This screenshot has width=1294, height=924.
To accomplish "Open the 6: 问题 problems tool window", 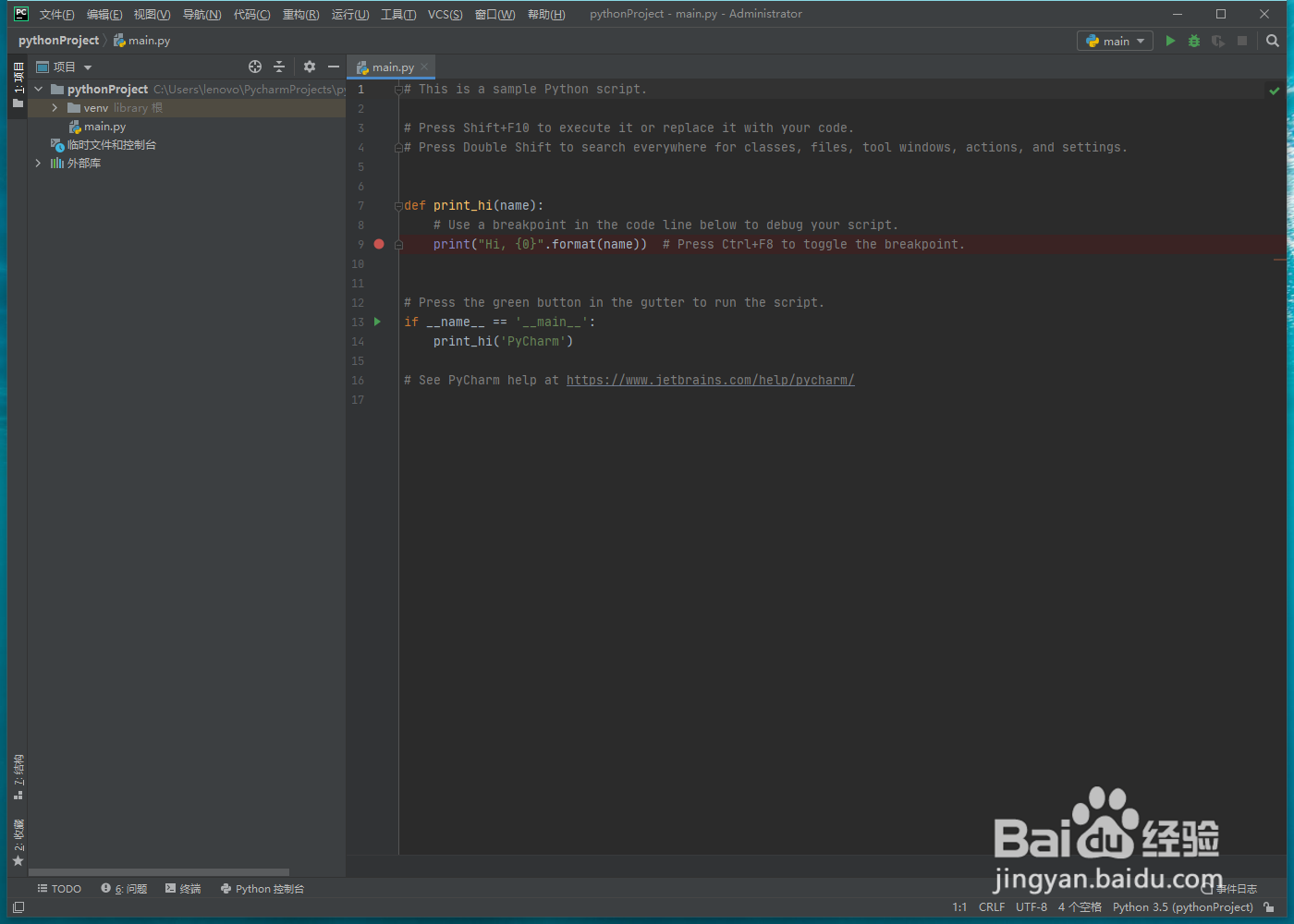I will (x=124, y=889).
